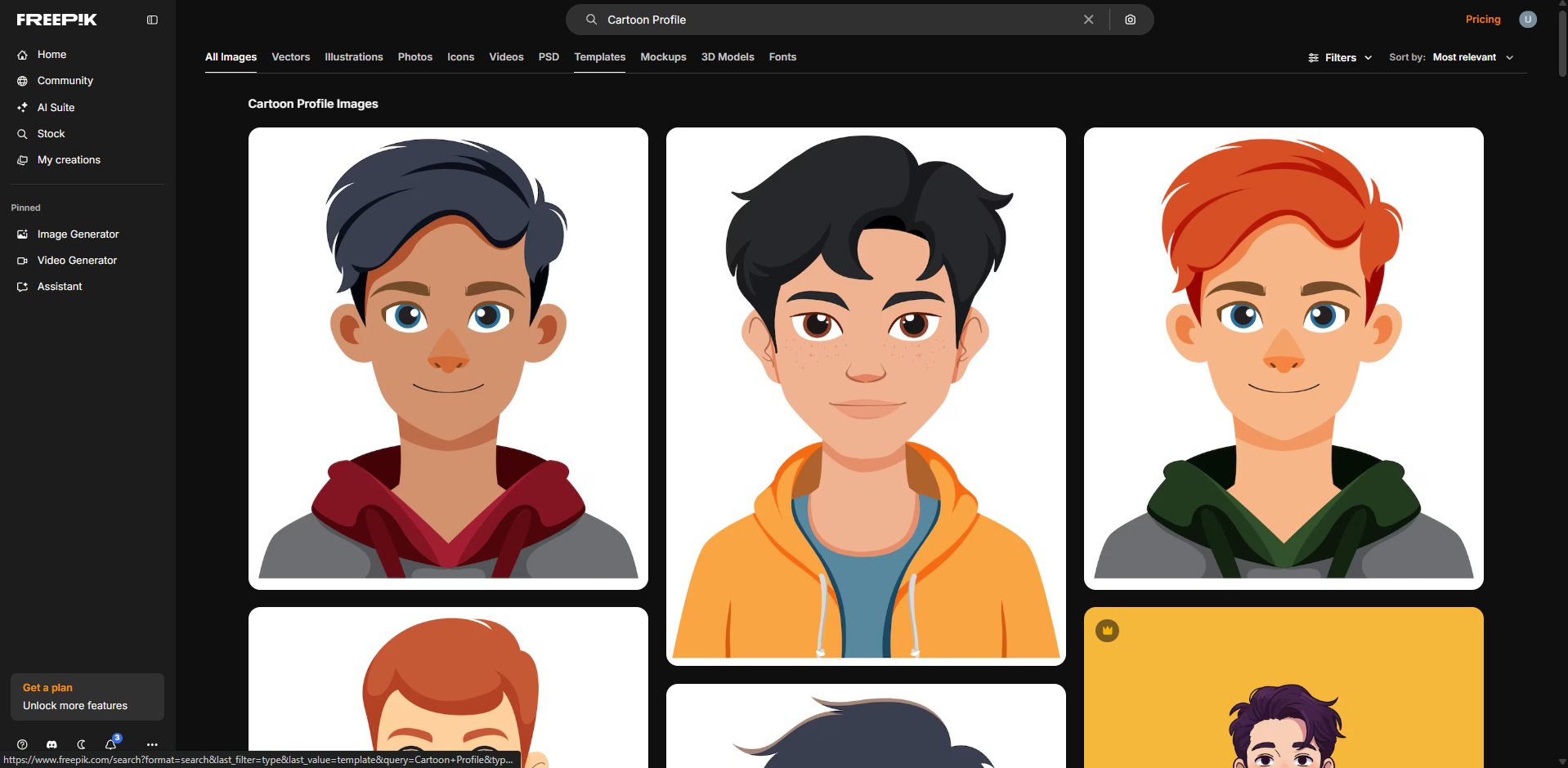Open the Pricing link
This screenshot has width=1568, height=768.
(x=1482, y=19)
